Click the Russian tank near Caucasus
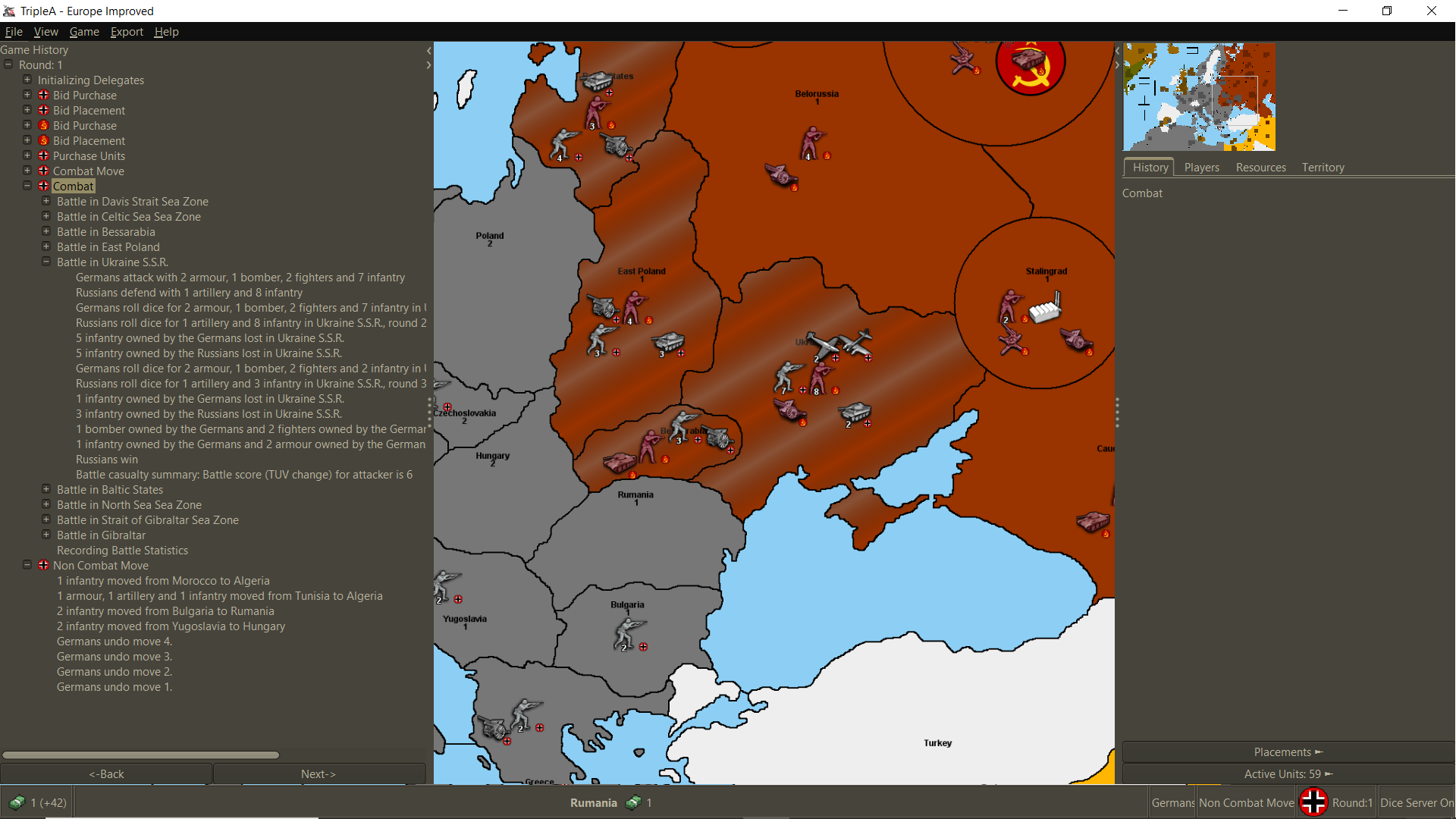The width and height of the screenshot is (1456, 819). pyautogui.click(x=1092, y=522)
